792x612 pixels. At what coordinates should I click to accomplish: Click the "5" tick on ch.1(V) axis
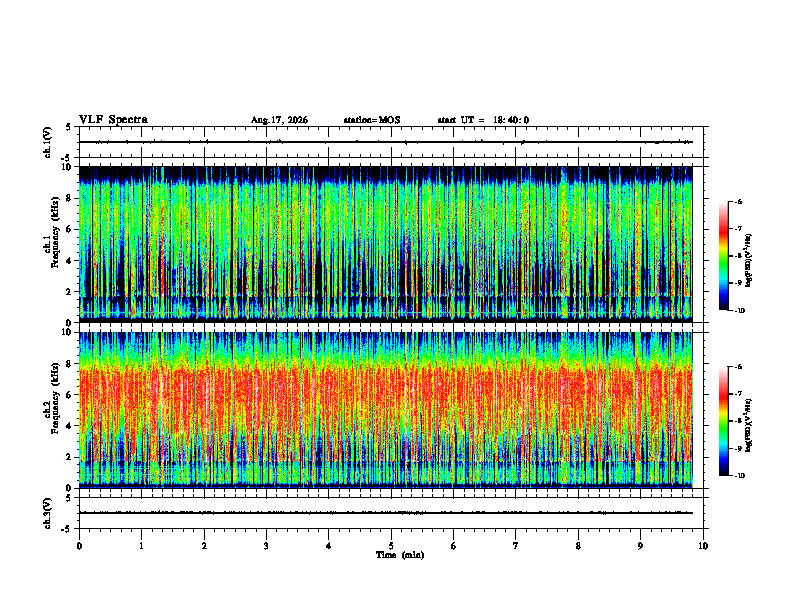tap(69, 127)
